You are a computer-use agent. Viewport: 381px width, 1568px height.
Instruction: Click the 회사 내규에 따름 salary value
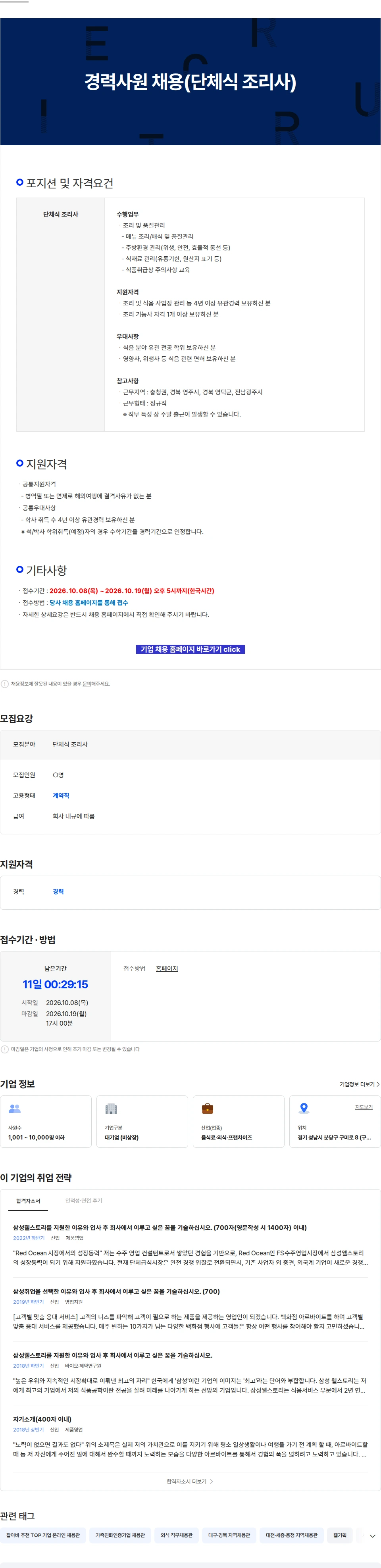pyautogui.click(x=74, y=816)
